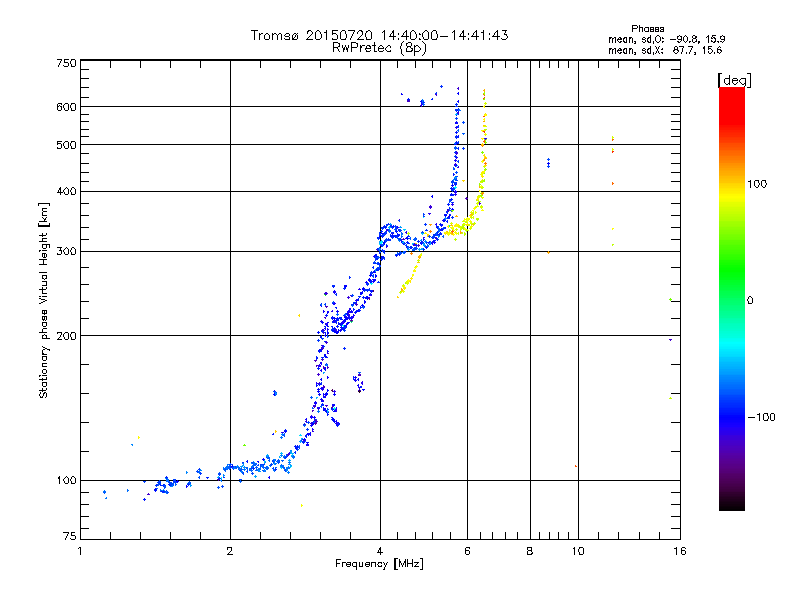Click the colorbar label '-100'

click(x=761, y=417)
